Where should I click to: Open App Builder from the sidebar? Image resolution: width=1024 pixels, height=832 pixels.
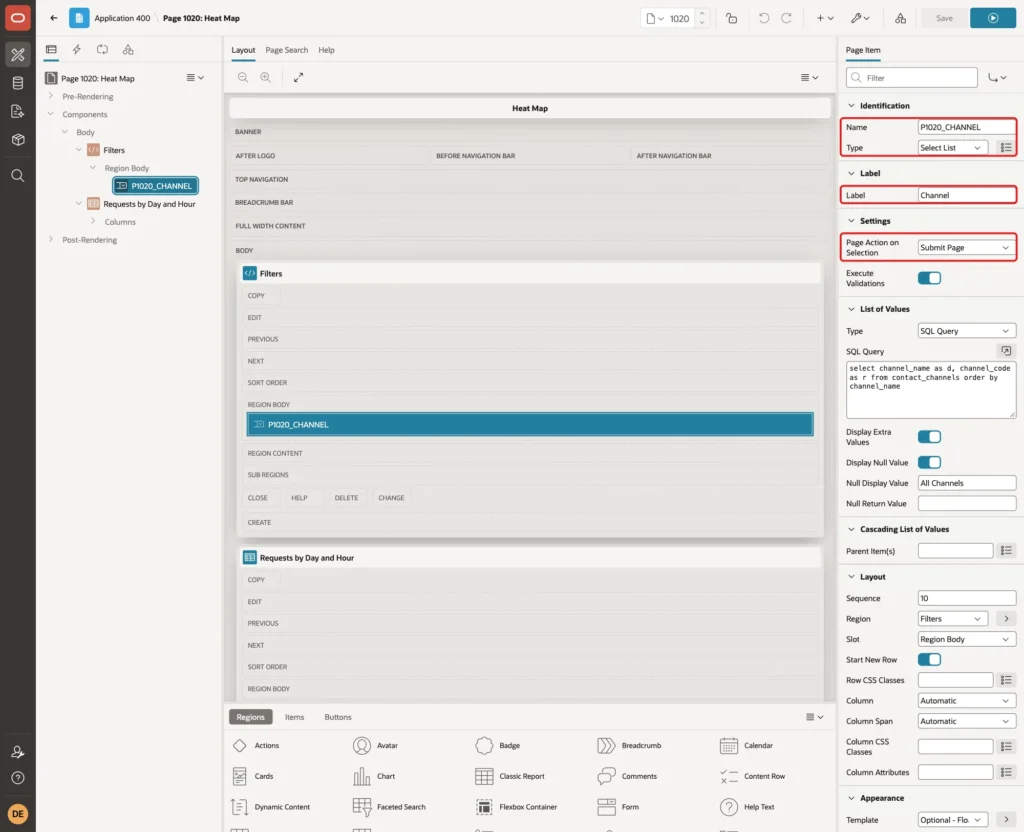click(x=18, y=55)
